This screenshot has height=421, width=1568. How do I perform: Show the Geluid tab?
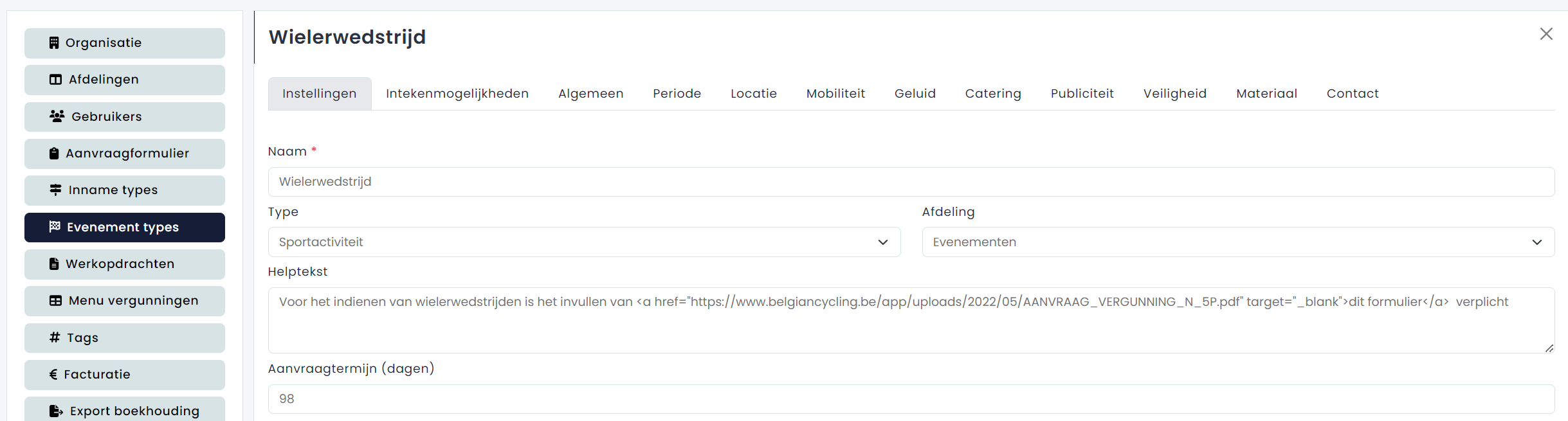(x=915, y=94)
